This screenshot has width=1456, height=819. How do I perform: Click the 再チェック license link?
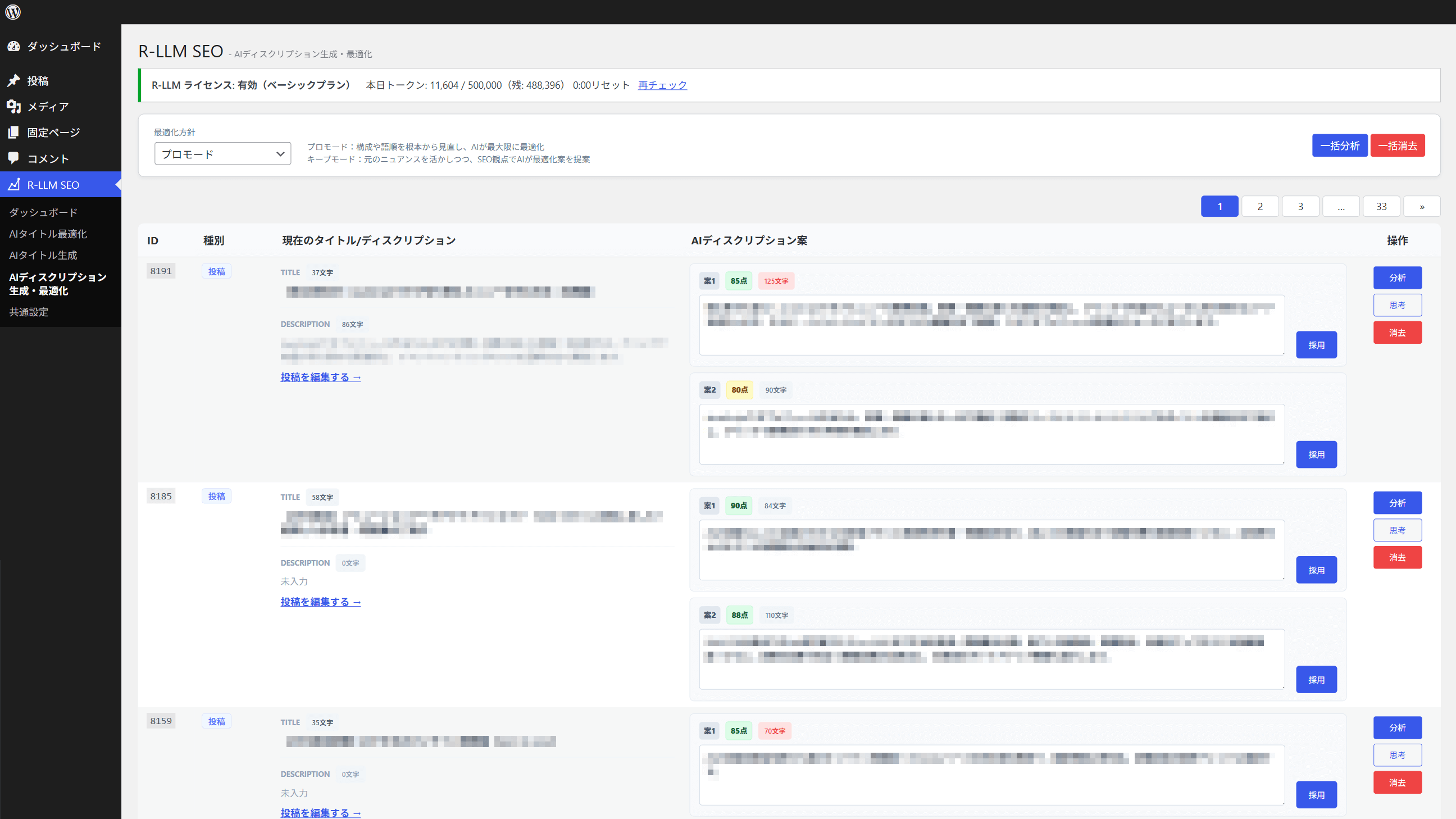pos(662,85)
